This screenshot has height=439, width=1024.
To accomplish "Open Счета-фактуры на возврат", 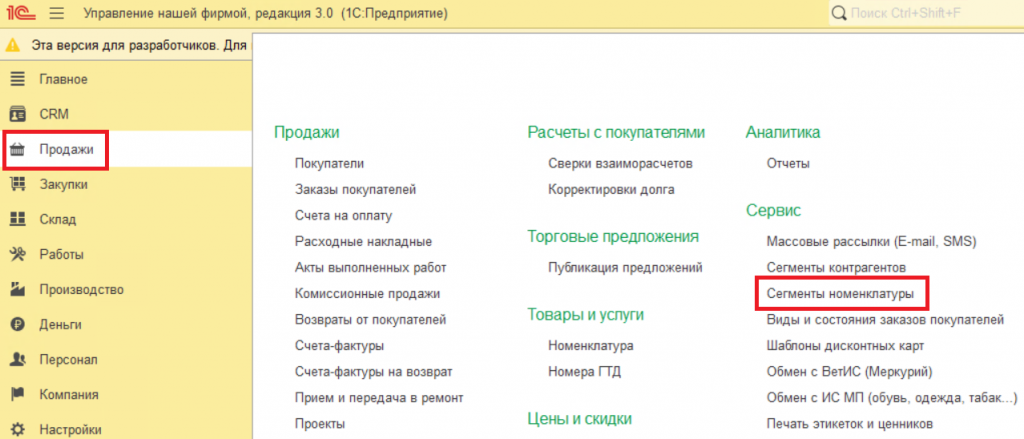I will coord(374,372).
